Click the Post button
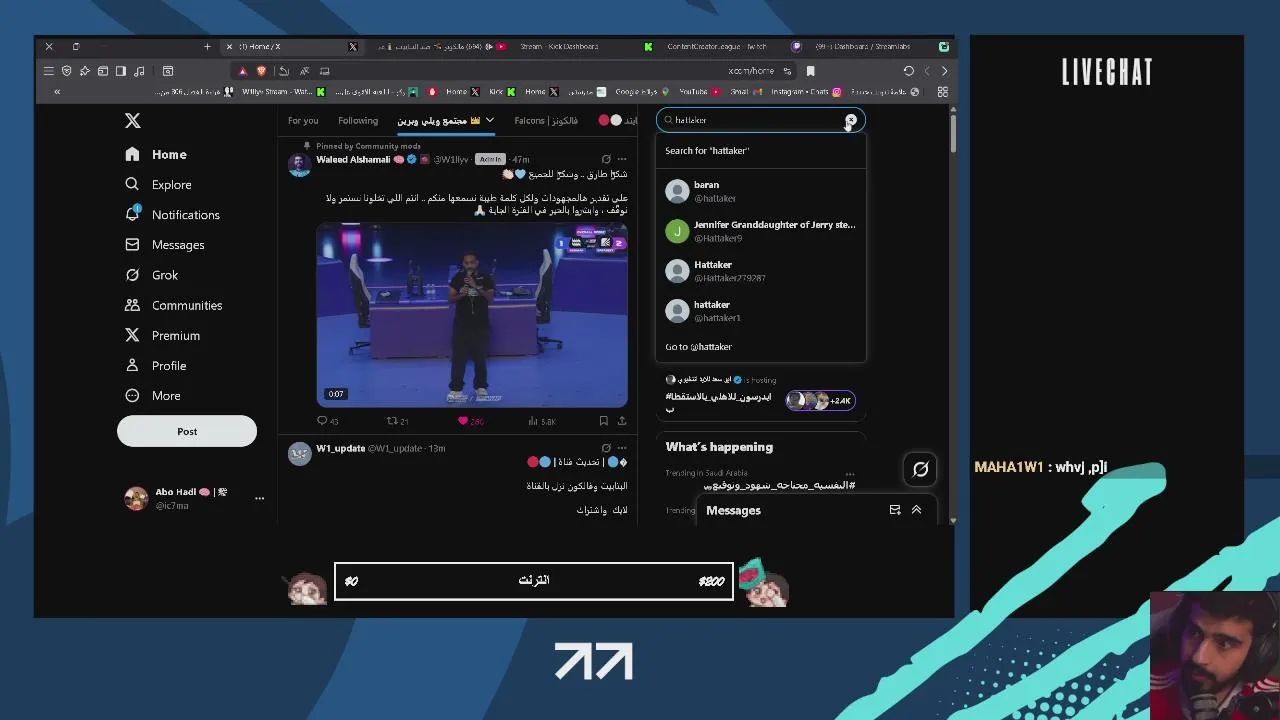The image size is (1280, 720). point(187,431)
